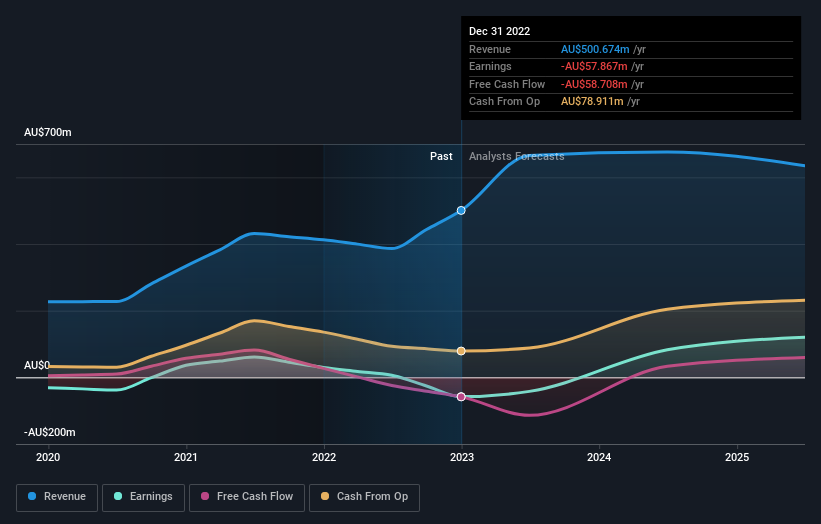Click the 2021 x-axis label
Image resolution: width=821 pixels, height=524 pixels.
(186, 457)
